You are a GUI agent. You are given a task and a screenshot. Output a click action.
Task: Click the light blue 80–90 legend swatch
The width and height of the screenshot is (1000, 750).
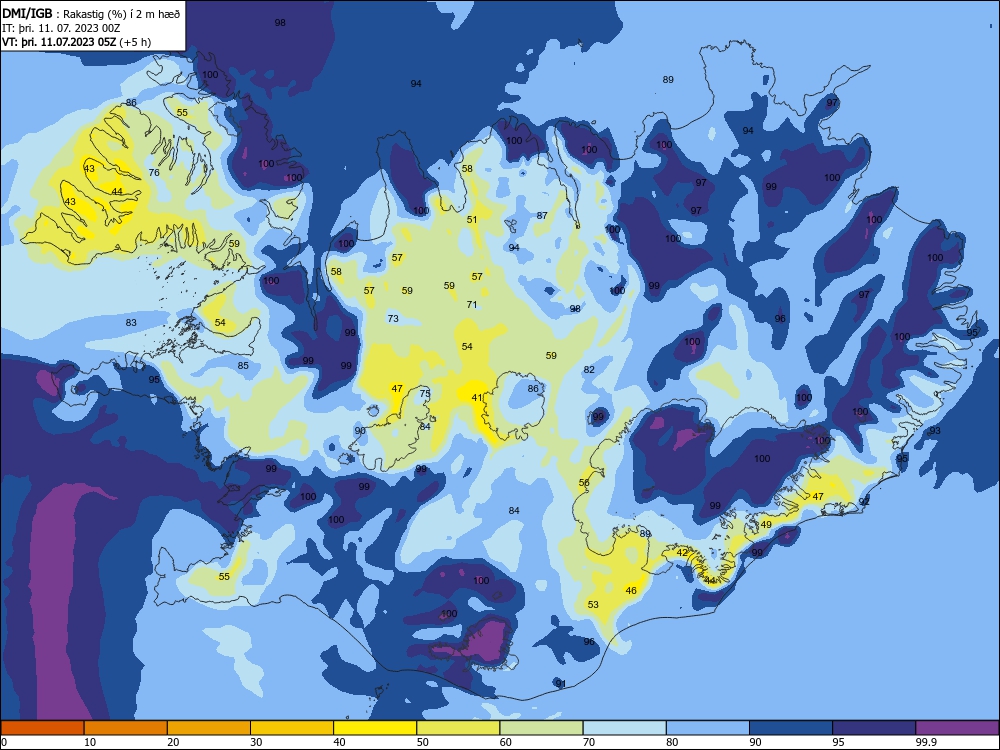pyautogui.click(x=708, y=728)
